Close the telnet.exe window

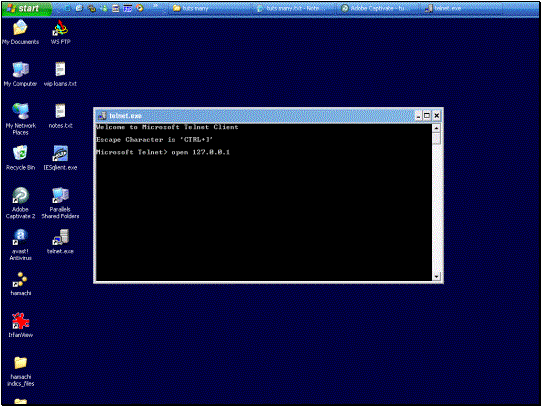coord(436,116)
